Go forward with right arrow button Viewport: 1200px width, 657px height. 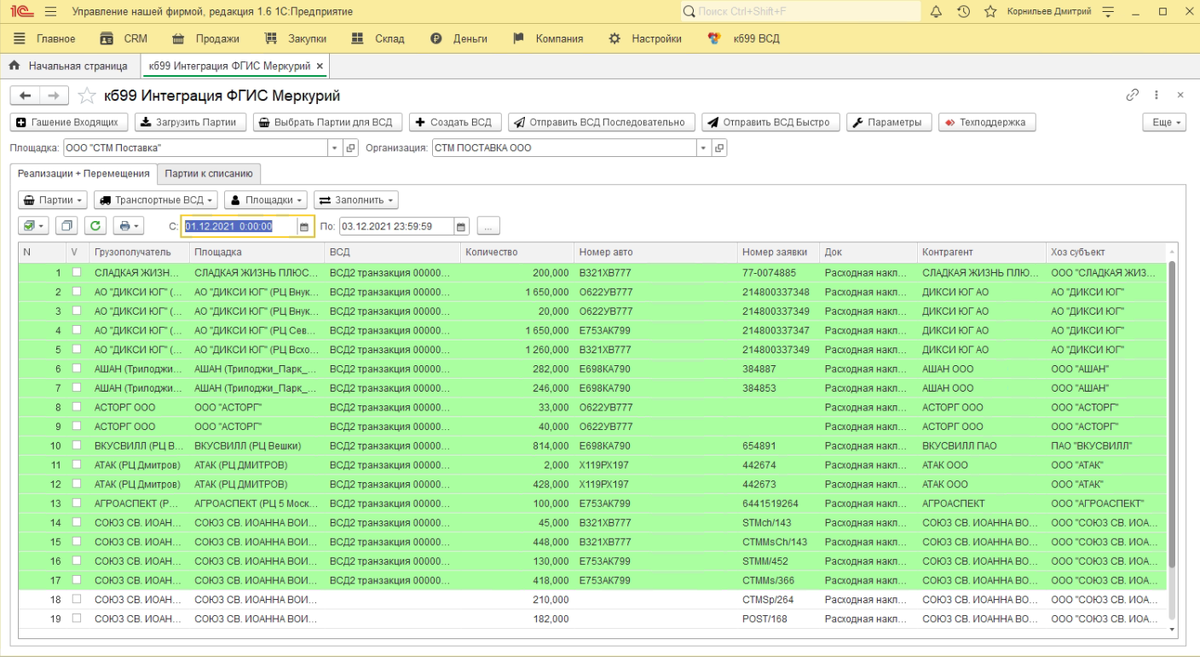pyautogui.click(x=54, y=96)
